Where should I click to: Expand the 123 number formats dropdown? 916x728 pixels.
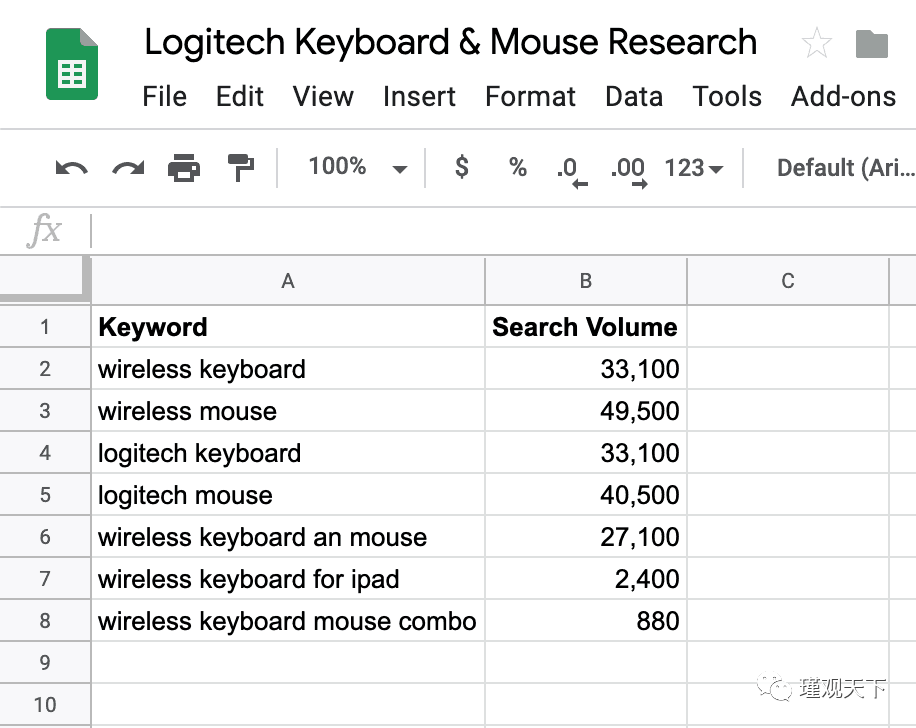[x=693, y=168]
